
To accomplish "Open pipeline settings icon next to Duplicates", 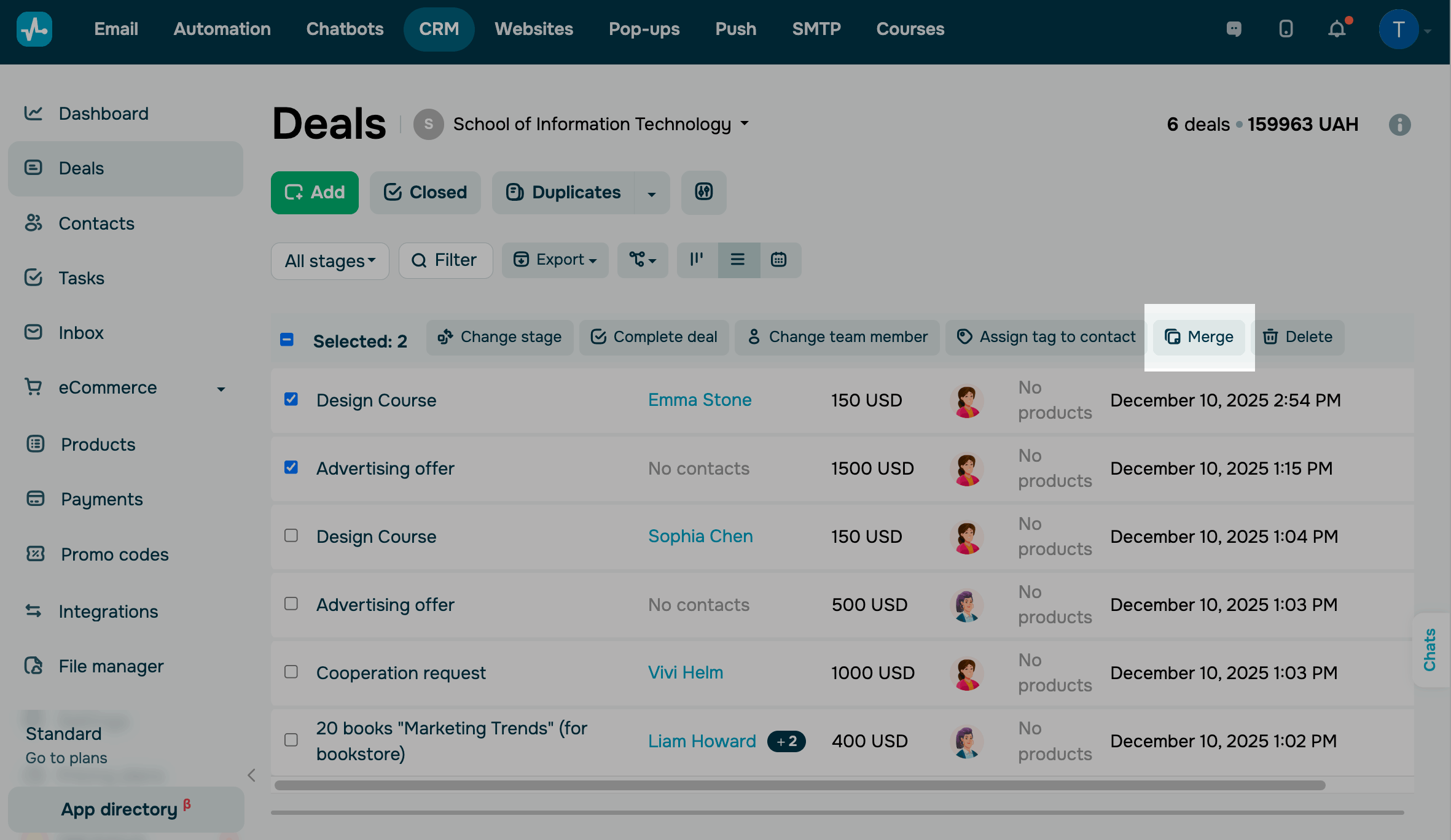I will (x=703, y=192).
